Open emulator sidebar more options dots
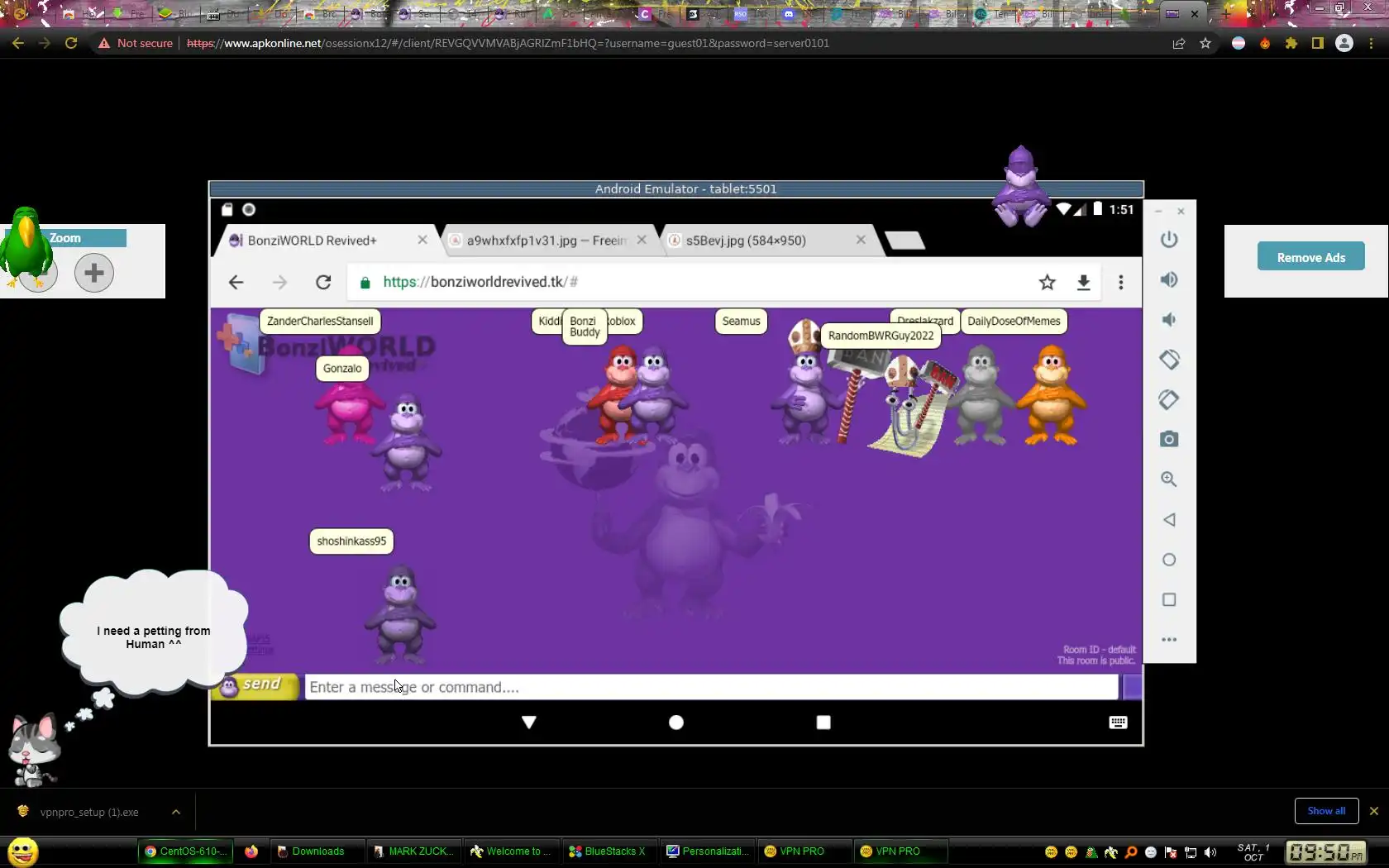This screenshot has width=1389, height=868. pos(1169,639)
